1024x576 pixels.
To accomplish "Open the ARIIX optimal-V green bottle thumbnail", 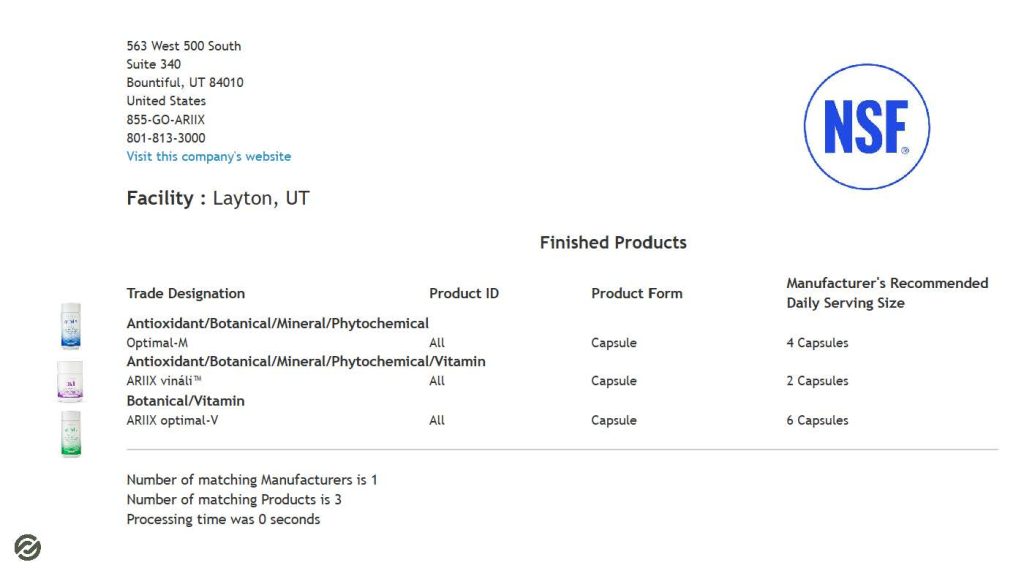I will pos(71,434).
